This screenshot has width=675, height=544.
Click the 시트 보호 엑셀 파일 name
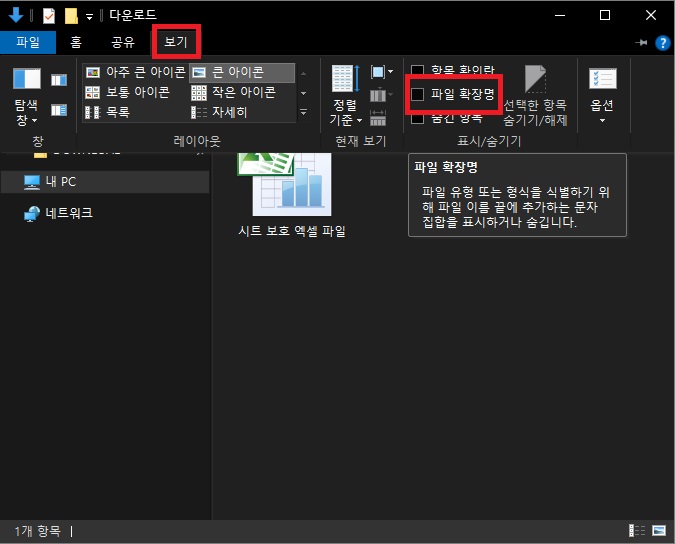[x=292, y=231]
